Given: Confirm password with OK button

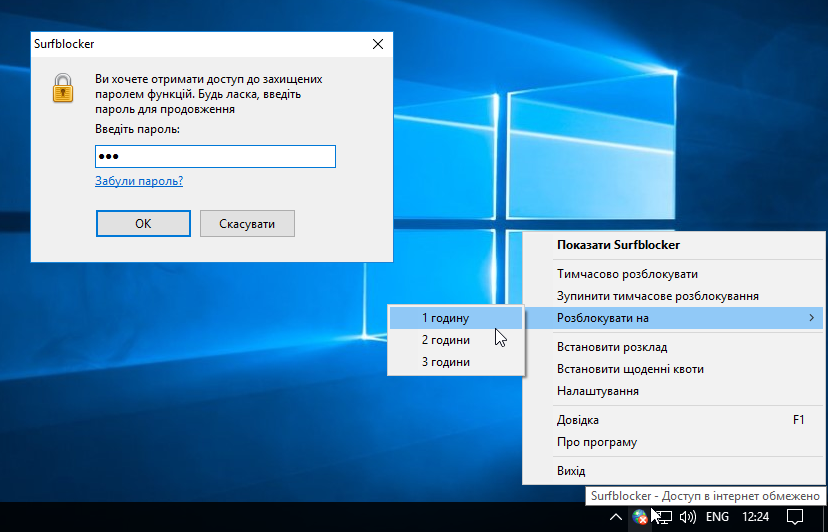Looking at the screenshot, I should (143, 223).
